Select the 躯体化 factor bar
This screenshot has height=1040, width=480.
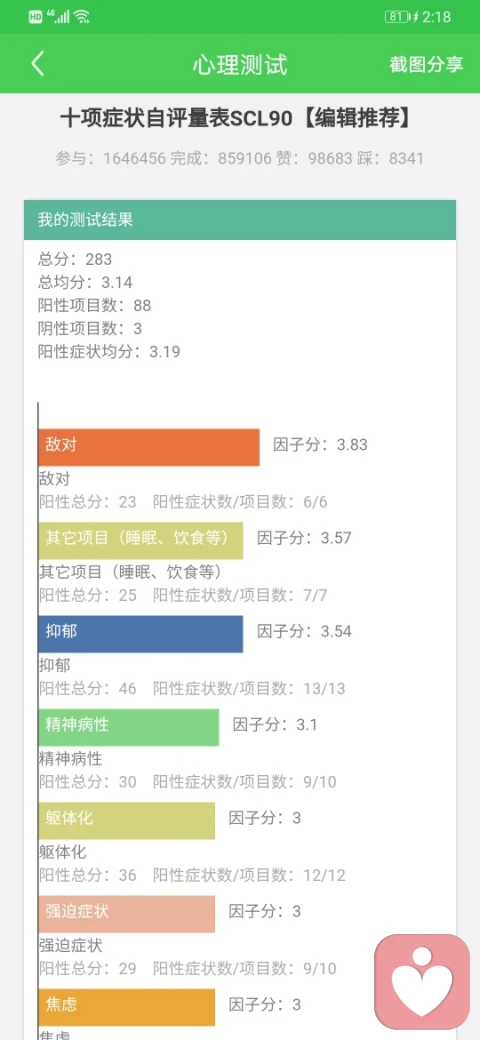pyautogui.click(x=127, y=821)
